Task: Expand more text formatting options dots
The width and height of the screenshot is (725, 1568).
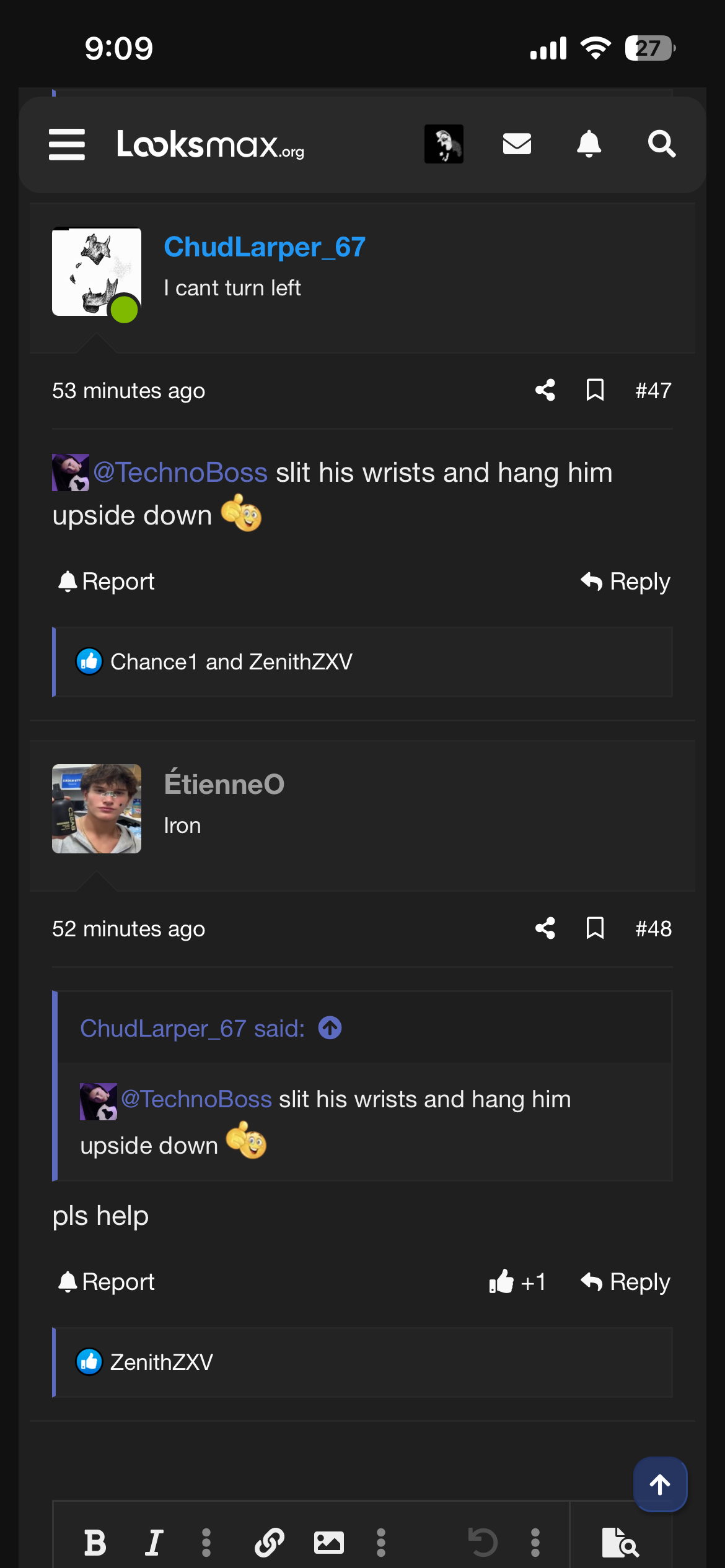Action: pyautogui.click(x=206, y=1542)
